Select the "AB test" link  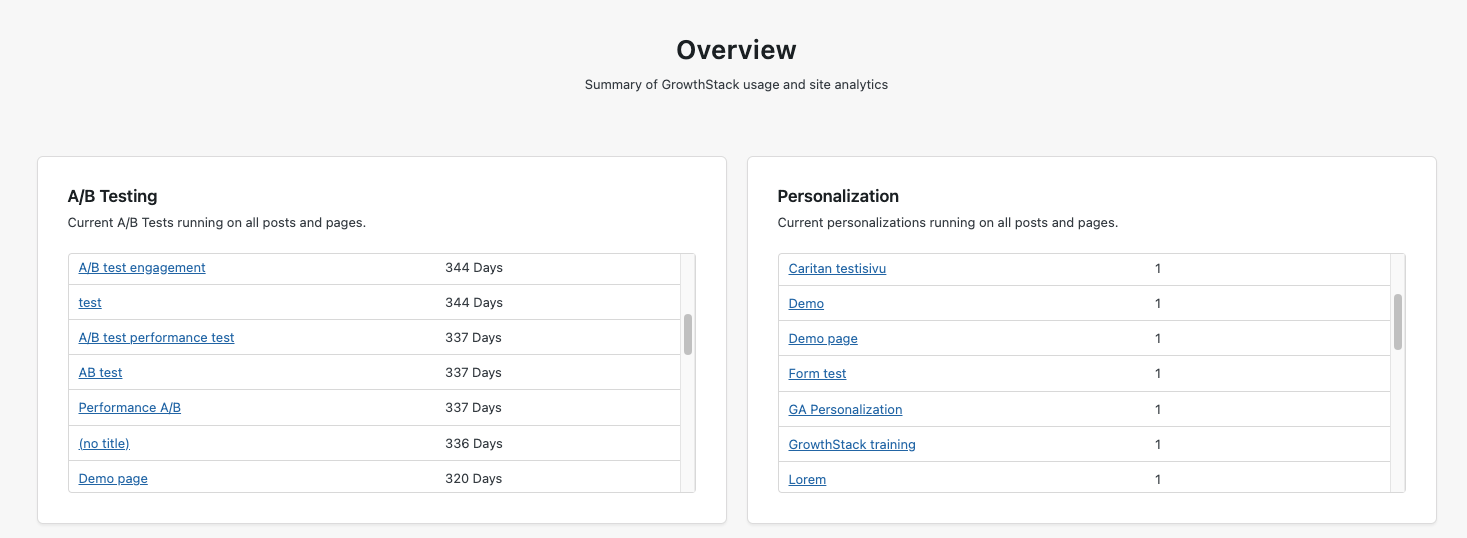[100, 373]
